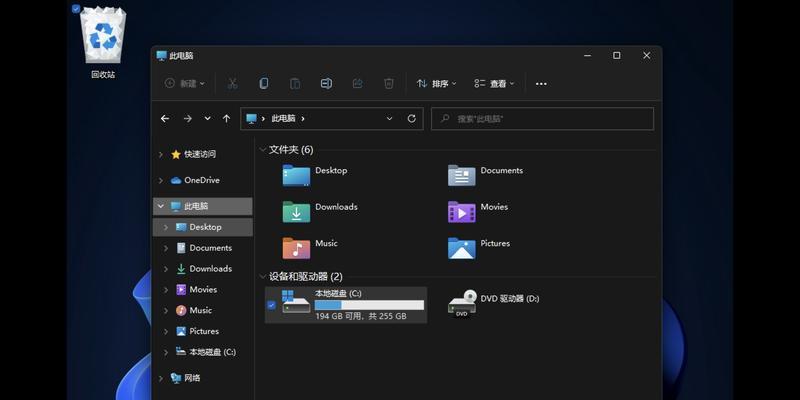Click the chevron after 此电脑 in address bar
Image resolution: width=800 pixels, height=400 pixels.
[x=303, y=118]
